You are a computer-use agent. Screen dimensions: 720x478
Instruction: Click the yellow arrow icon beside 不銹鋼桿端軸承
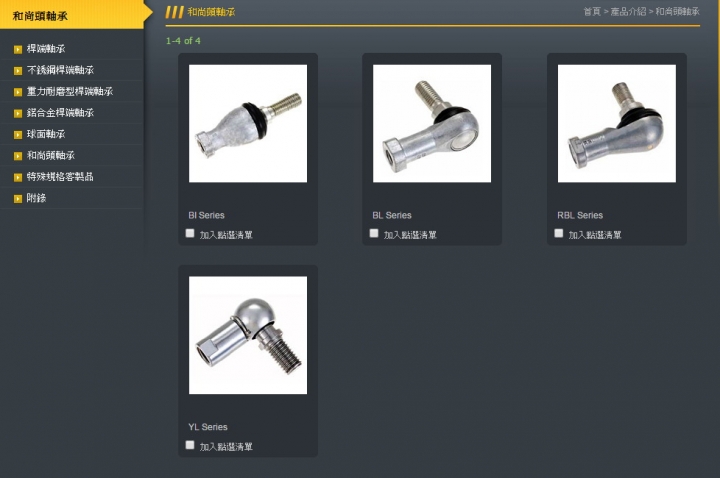tap(18, 71)
